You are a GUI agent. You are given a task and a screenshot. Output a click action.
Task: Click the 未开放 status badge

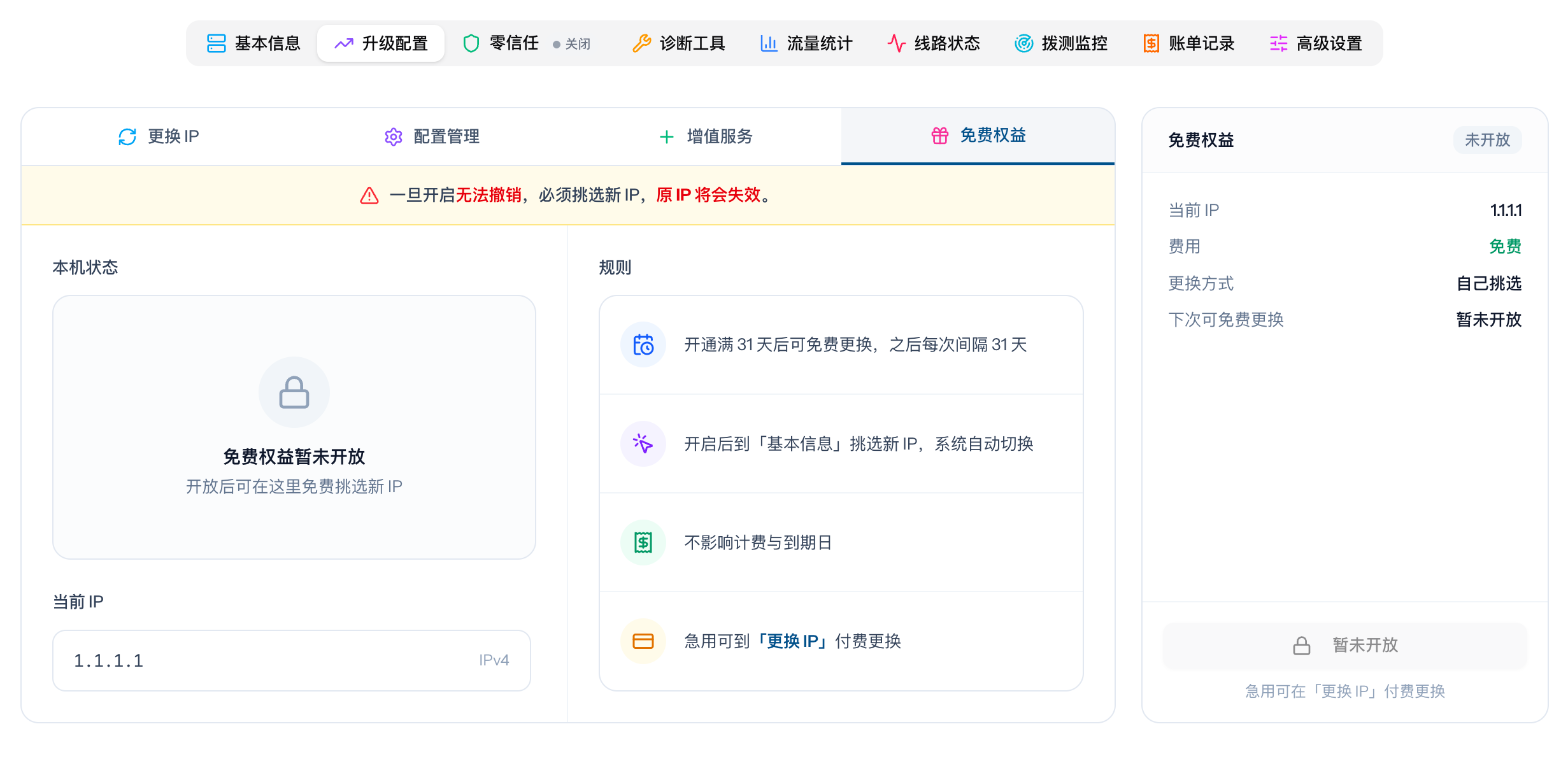click(1487, 140)
